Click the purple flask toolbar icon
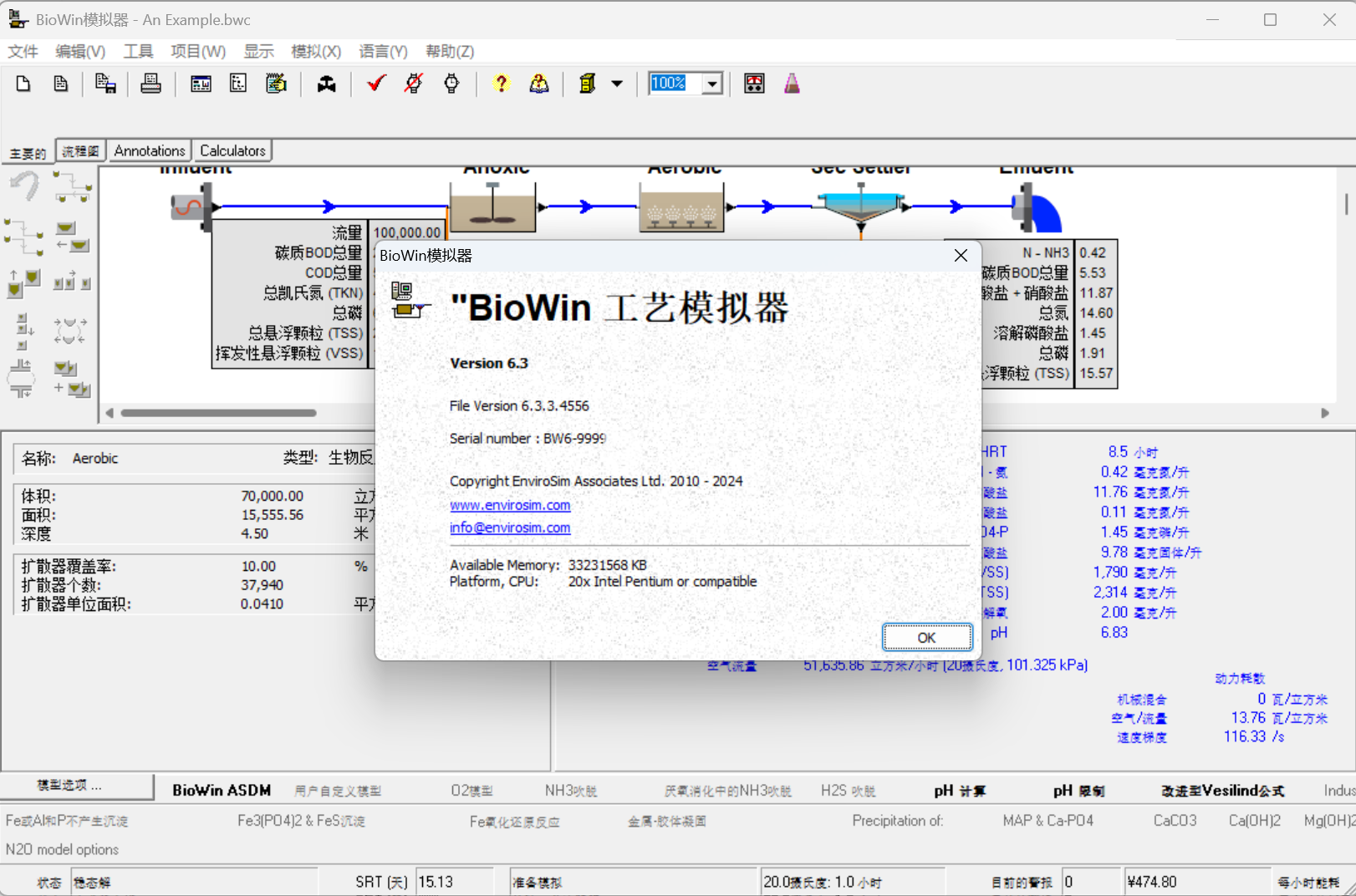This screenshot has height=896, width=1356. pos(792,84)
